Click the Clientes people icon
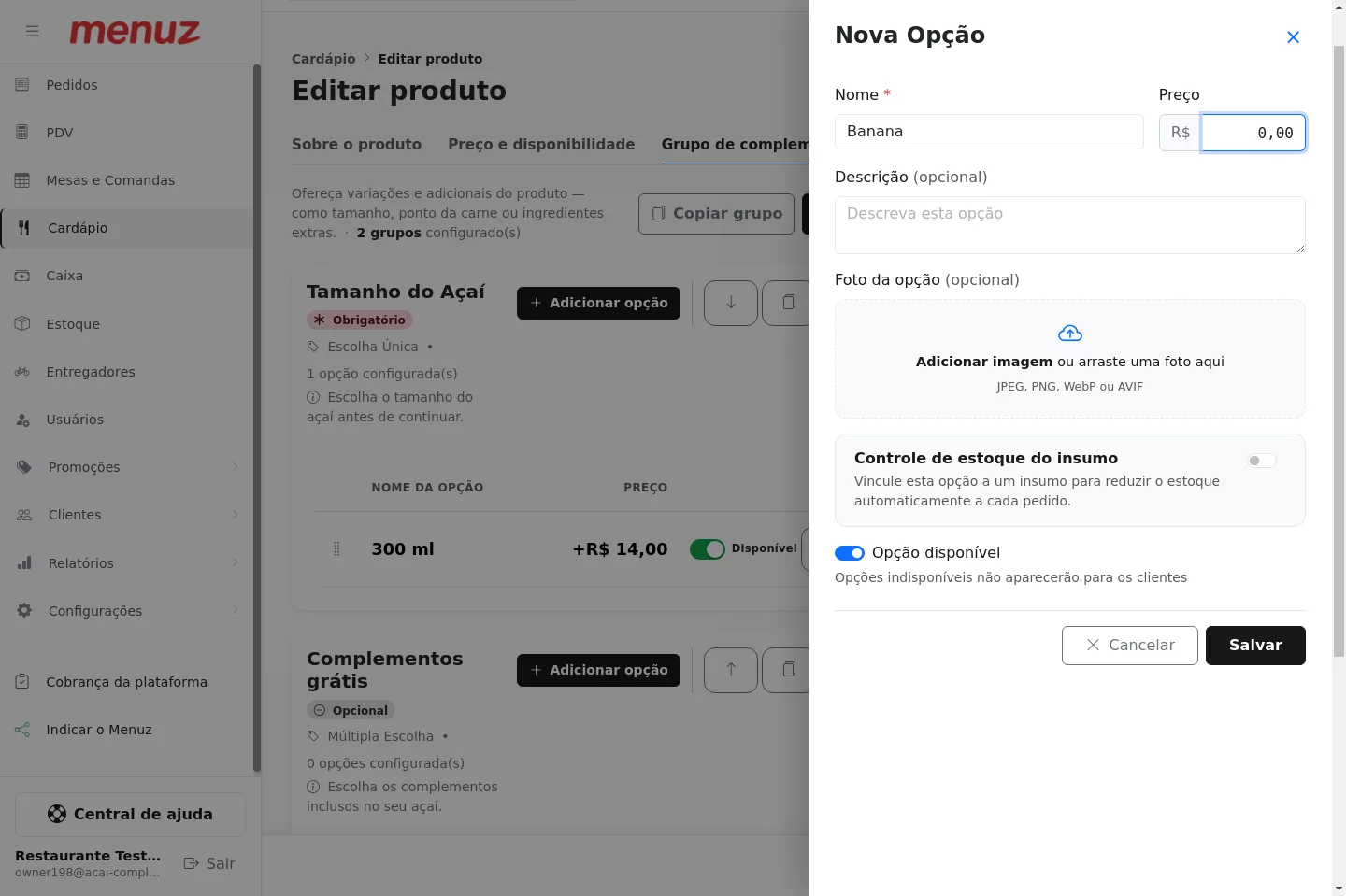This screenshot has width=1346, height=896. point(24,515)
